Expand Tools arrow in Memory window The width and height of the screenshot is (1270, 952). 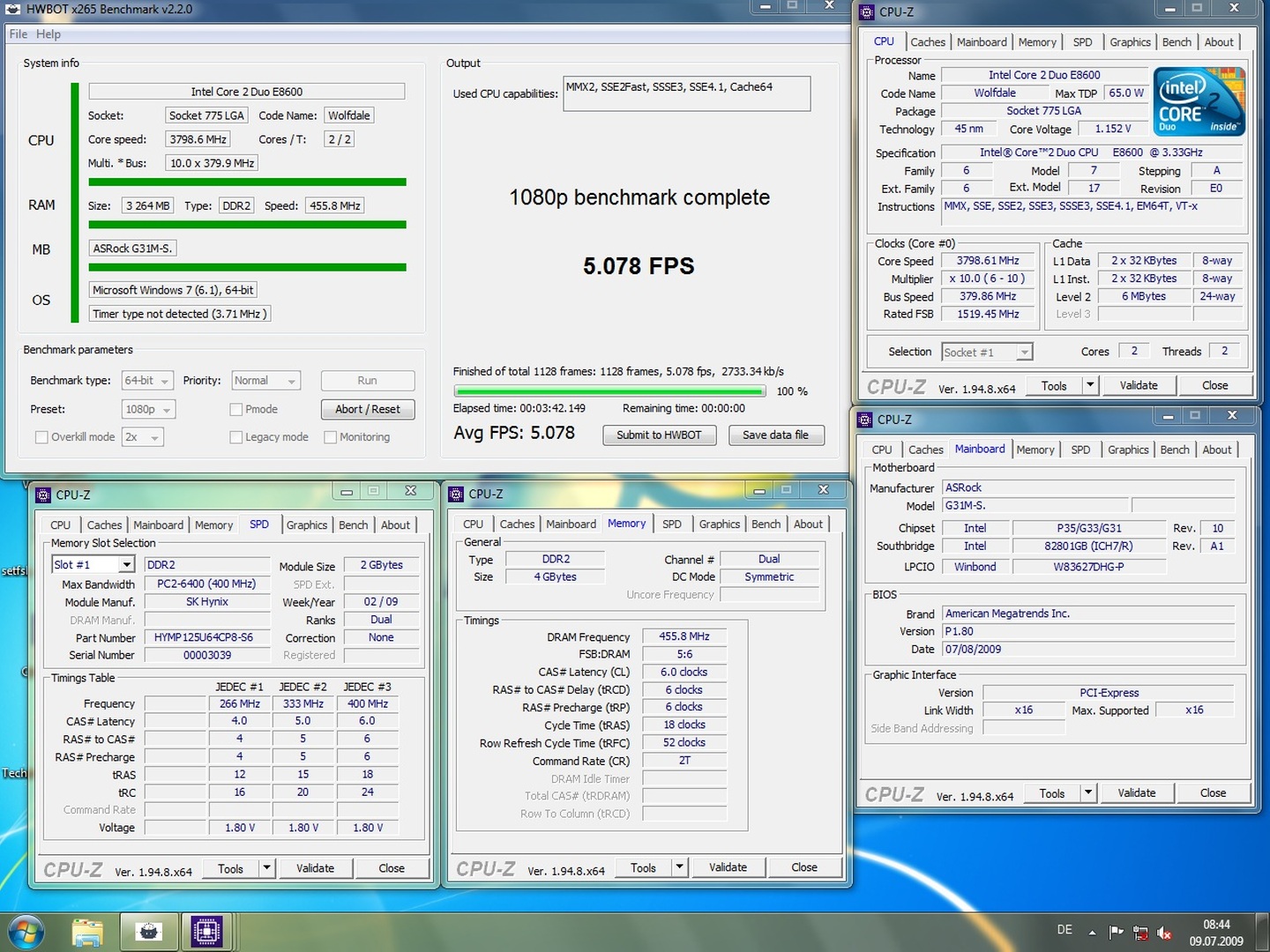pos(679,867)
